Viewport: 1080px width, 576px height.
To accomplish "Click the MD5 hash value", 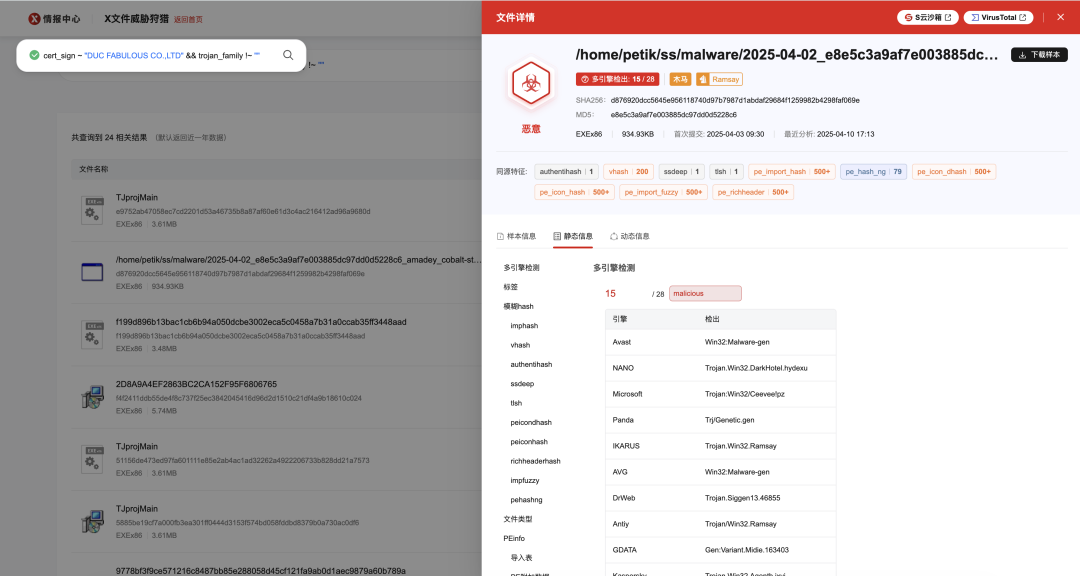I will (674, 115).
